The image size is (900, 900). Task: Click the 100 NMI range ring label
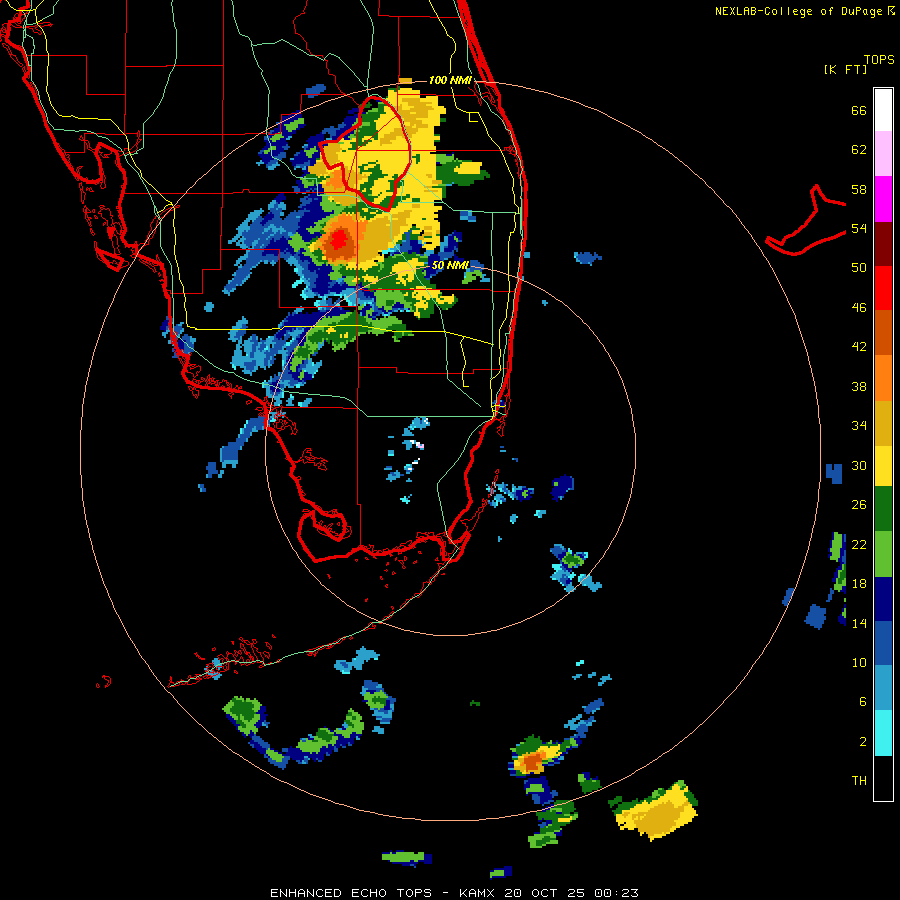pos(450,80)
